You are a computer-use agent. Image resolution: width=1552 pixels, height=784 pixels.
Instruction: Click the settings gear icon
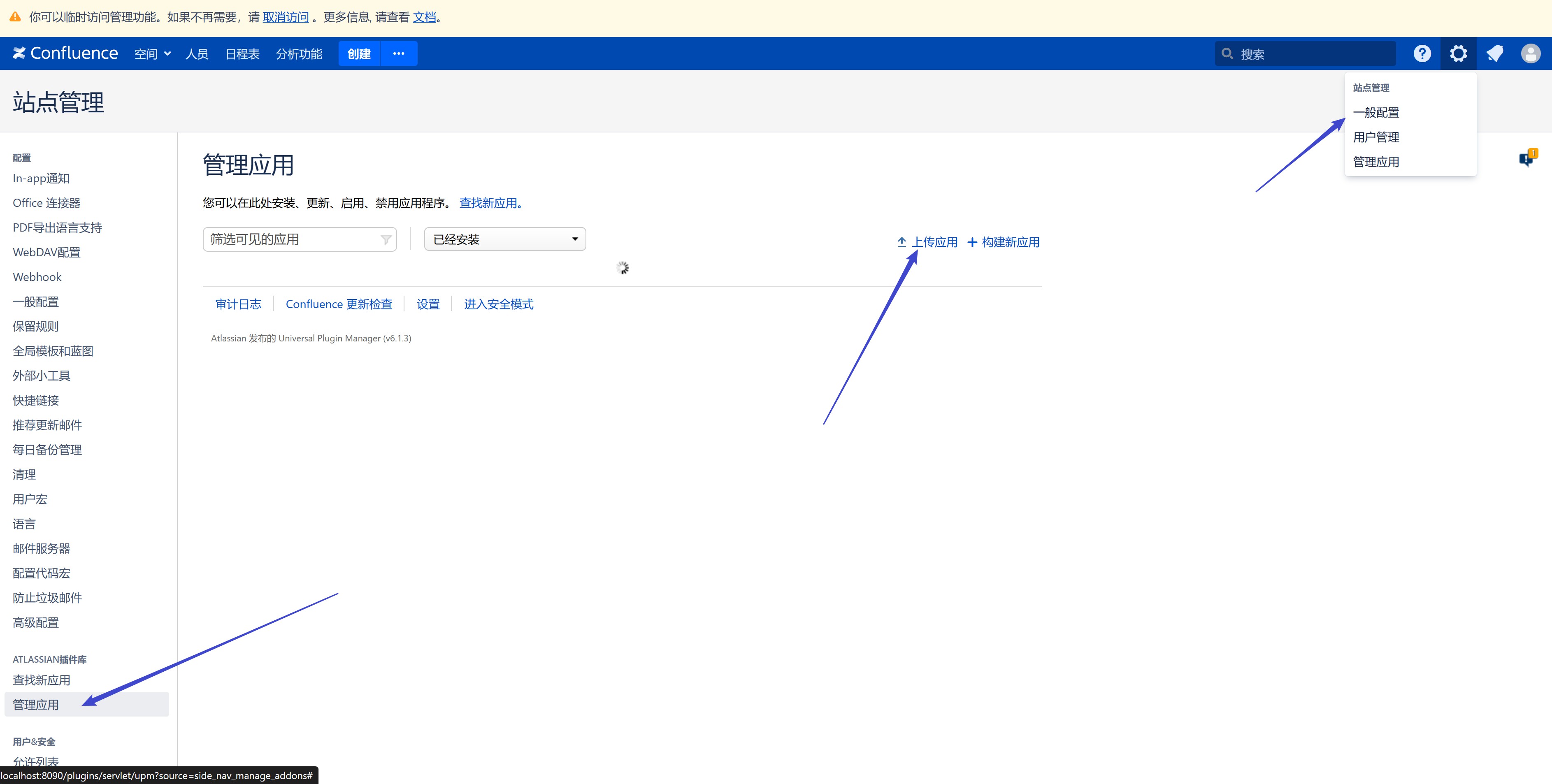(x=1458, y=53)
